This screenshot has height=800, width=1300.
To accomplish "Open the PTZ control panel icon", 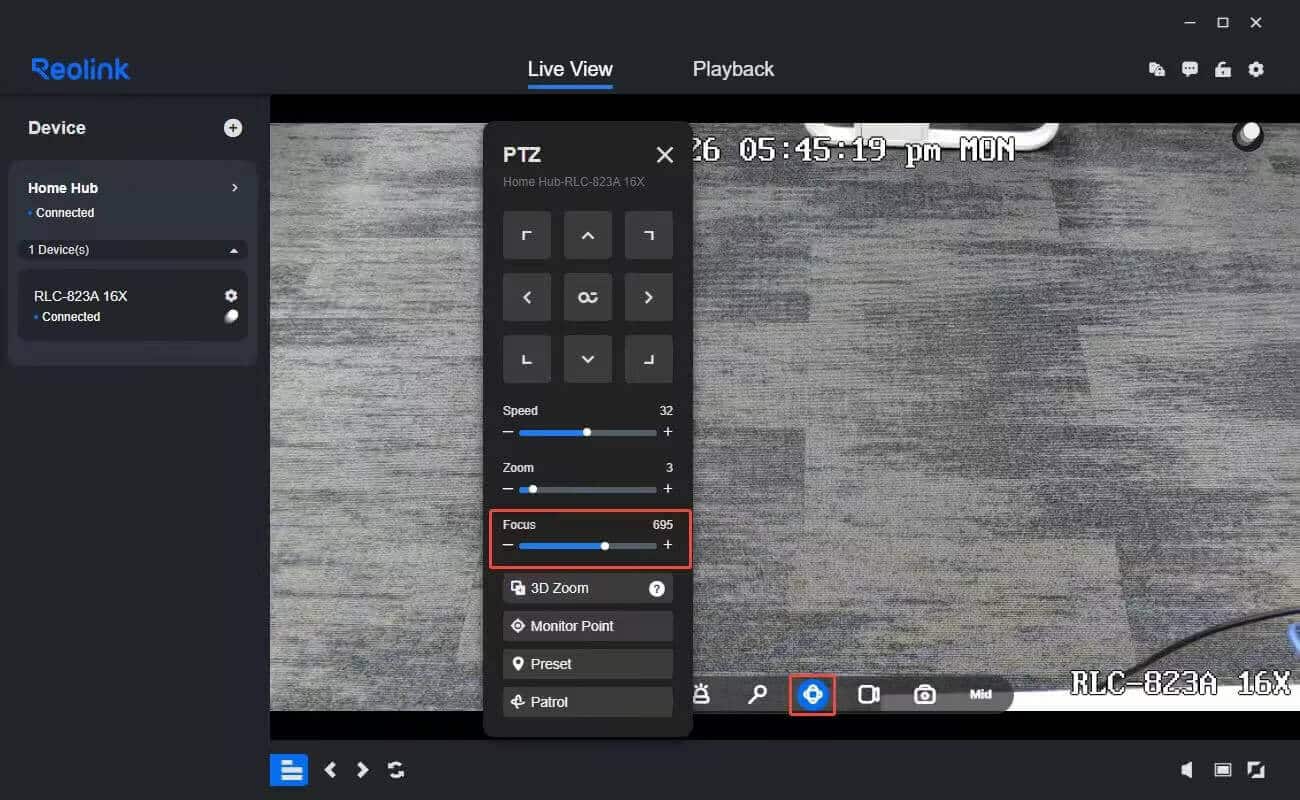I will click(812, 695).
